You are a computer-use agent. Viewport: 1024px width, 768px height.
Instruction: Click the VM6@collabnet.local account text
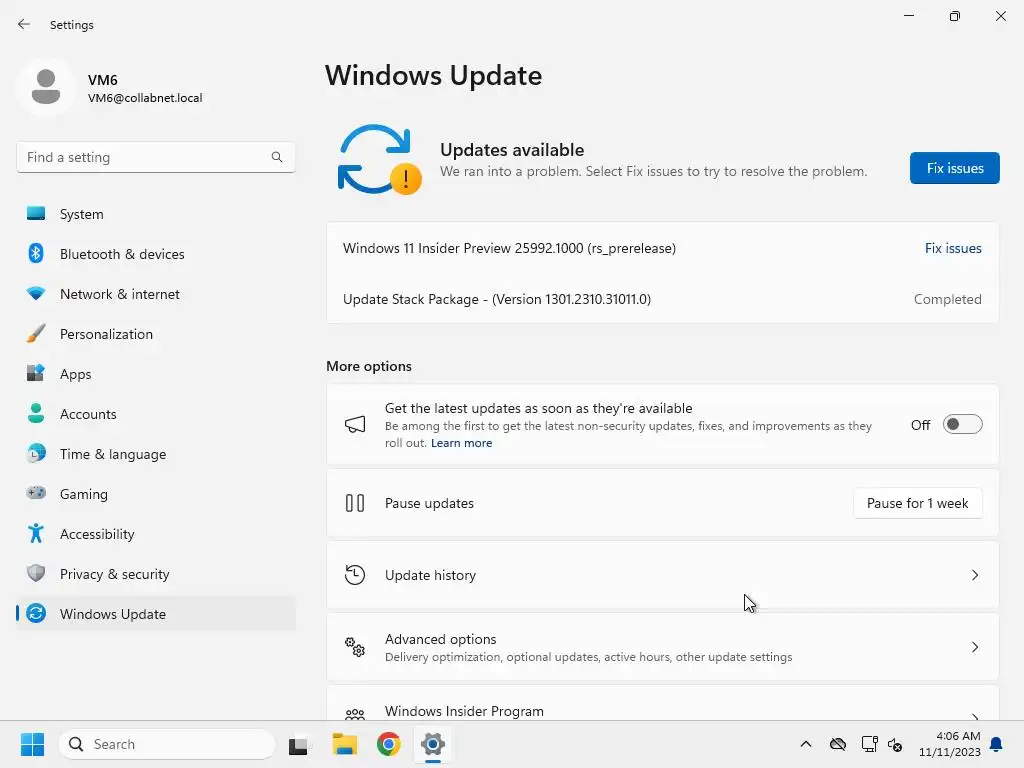(x=145, y=98)
